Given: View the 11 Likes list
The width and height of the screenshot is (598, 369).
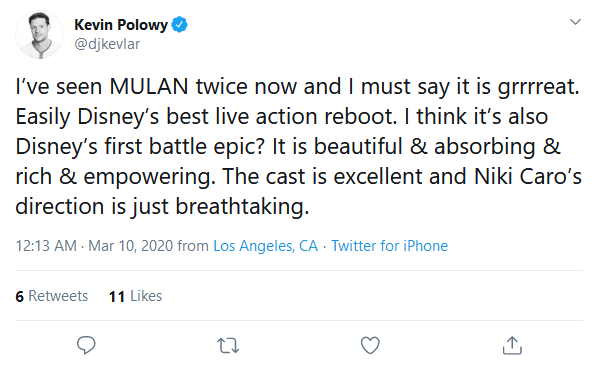Looking at the screenshot, I should pyautogui.click(x=135, y=296).
